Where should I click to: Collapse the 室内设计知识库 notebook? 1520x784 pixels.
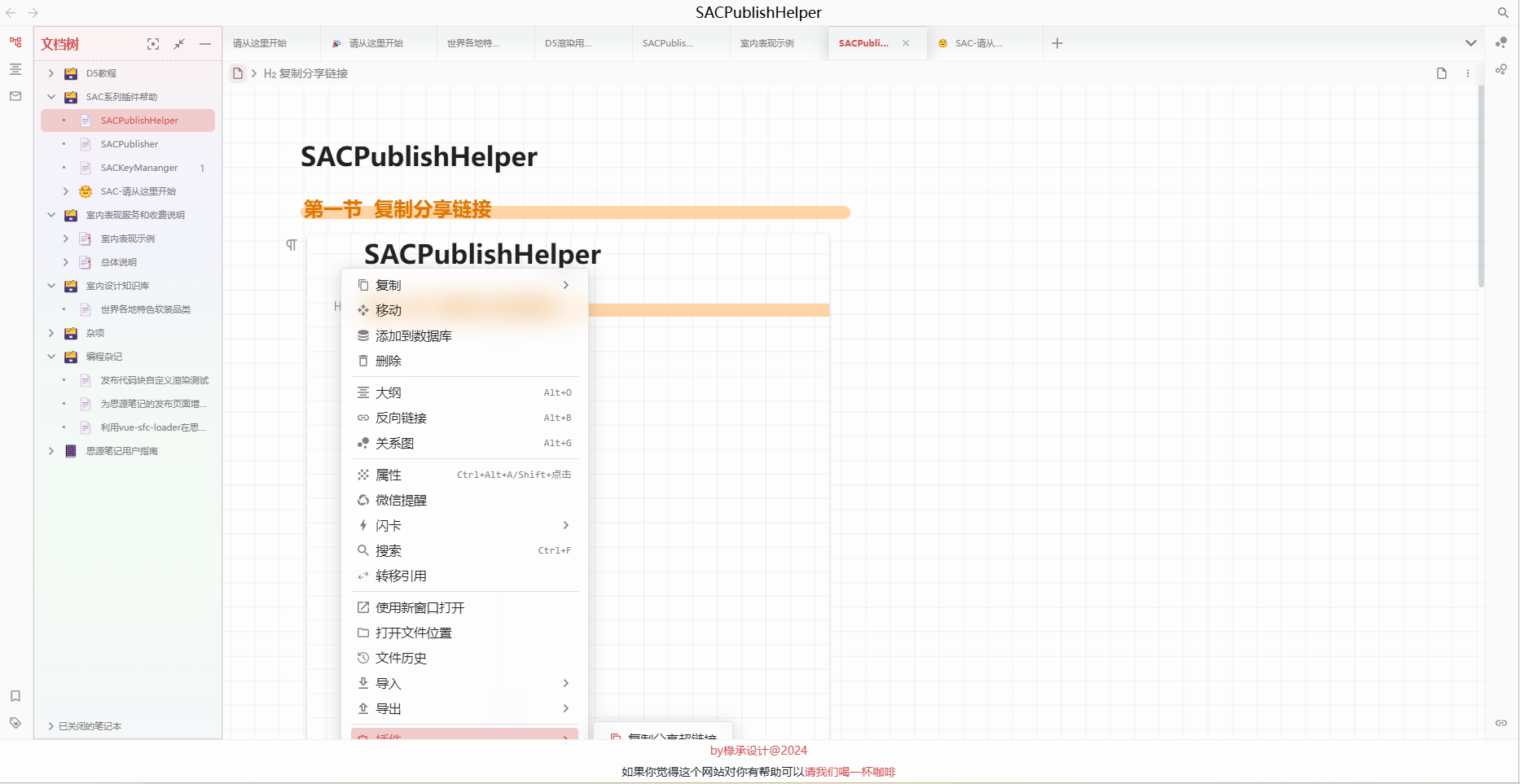tap(51, 286)
